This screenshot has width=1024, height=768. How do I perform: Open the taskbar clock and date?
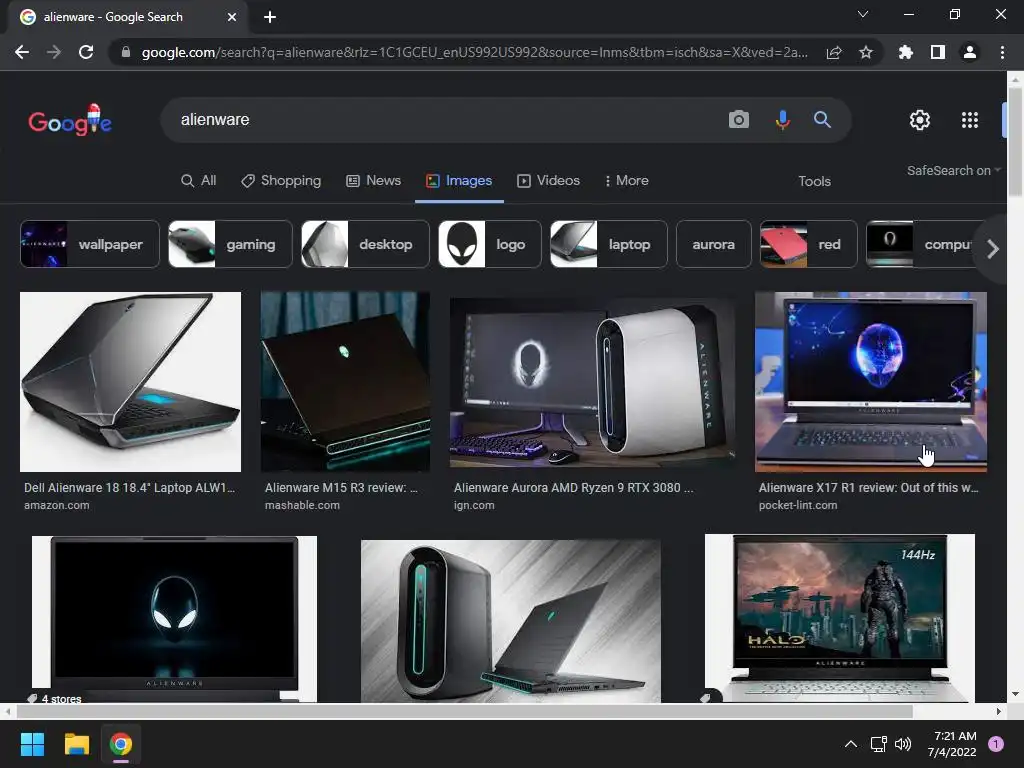[952, 744]
